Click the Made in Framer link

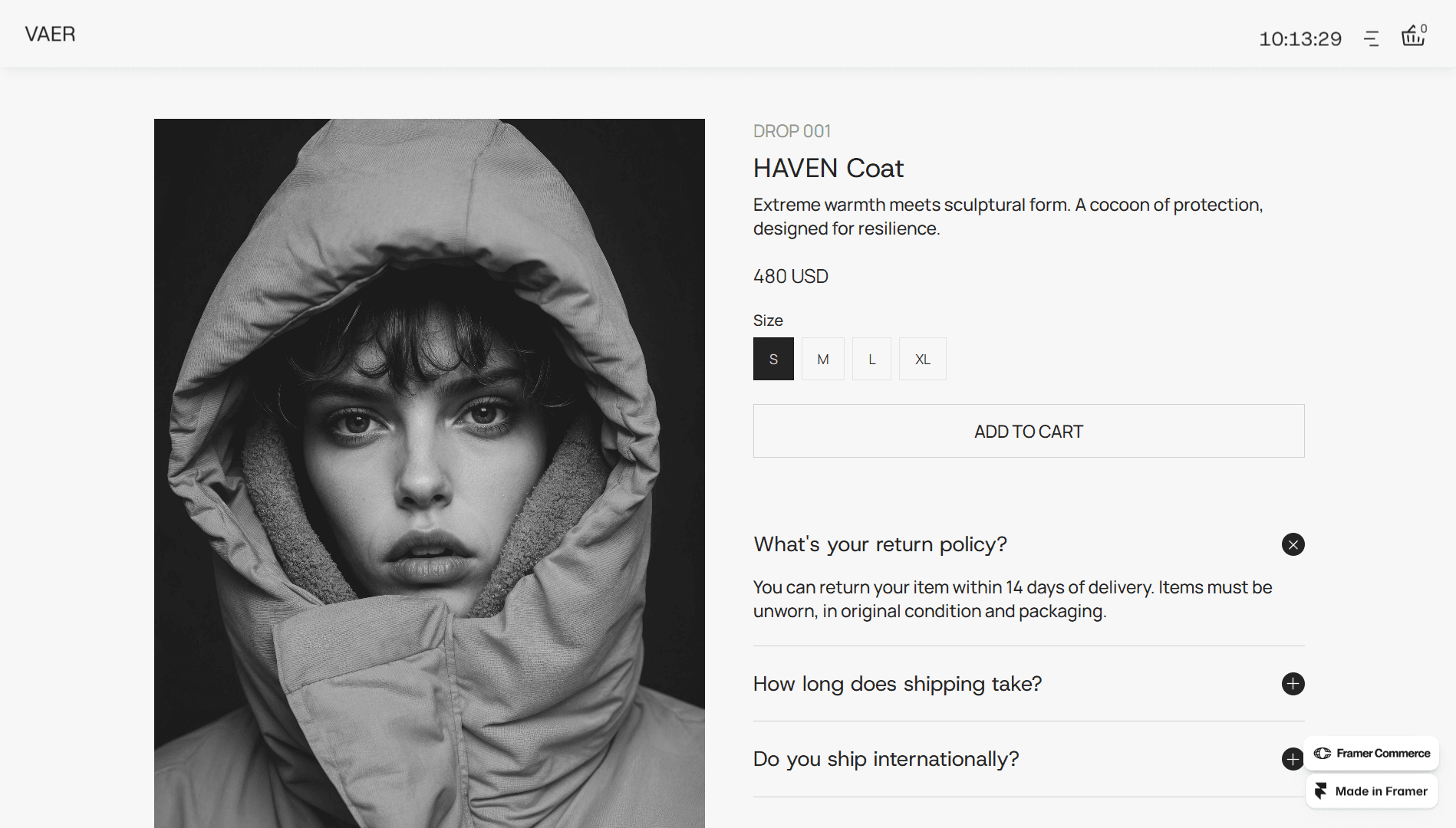point(1371,791)
